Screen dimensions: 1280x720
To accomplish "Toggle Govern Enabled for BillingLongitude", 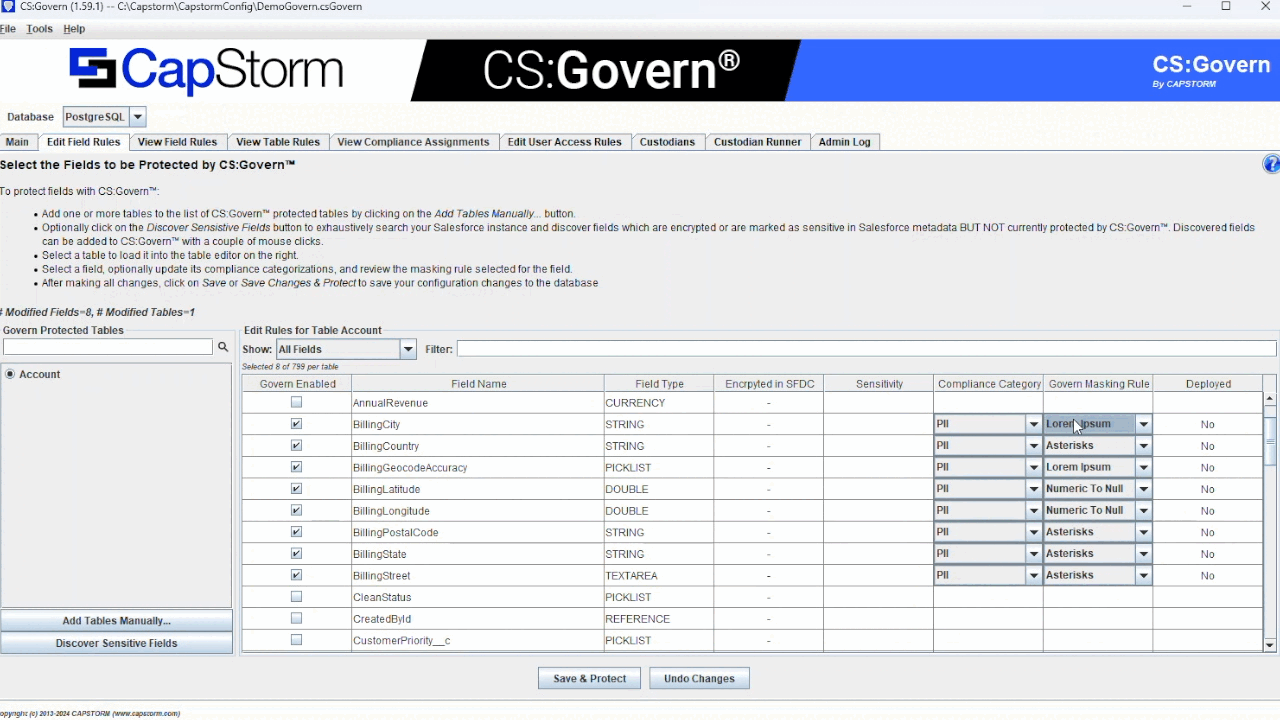I will tap(296, 510).
